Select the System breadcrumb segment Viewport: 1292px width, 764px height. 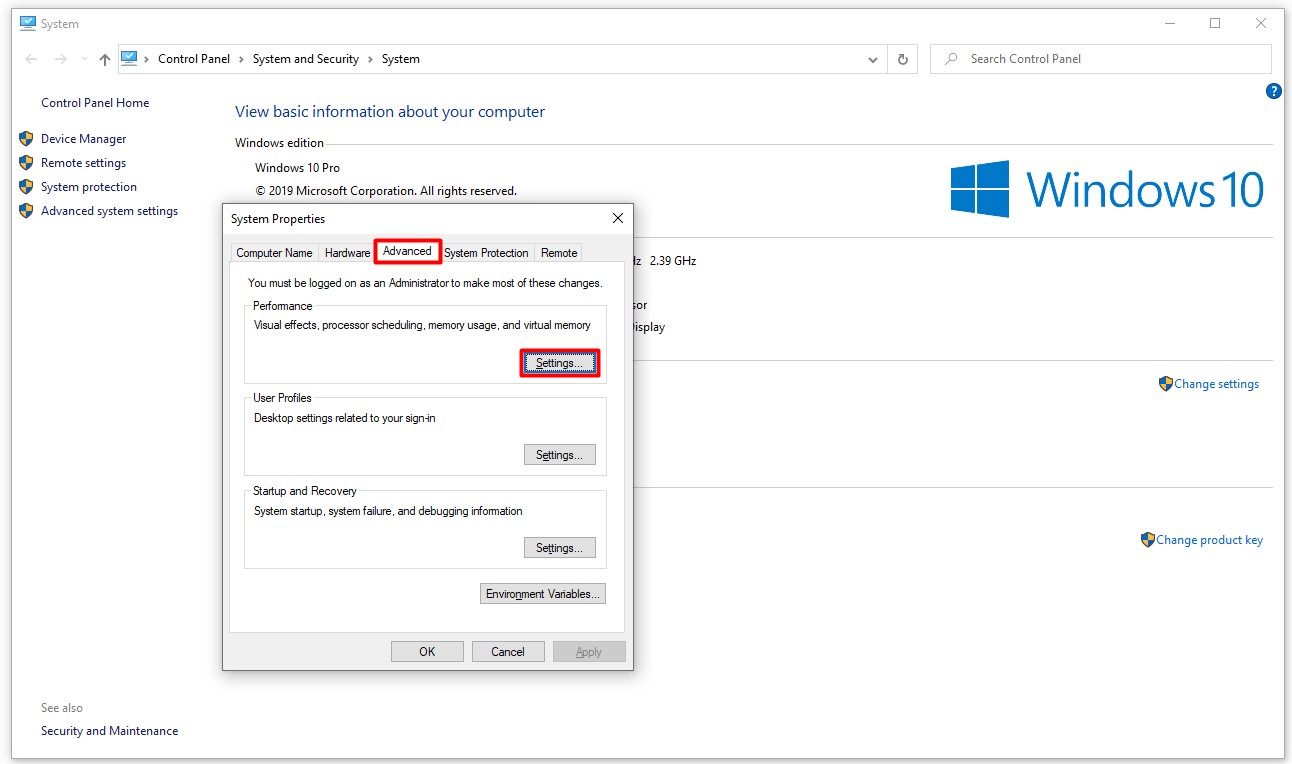(x=401, y=59)
